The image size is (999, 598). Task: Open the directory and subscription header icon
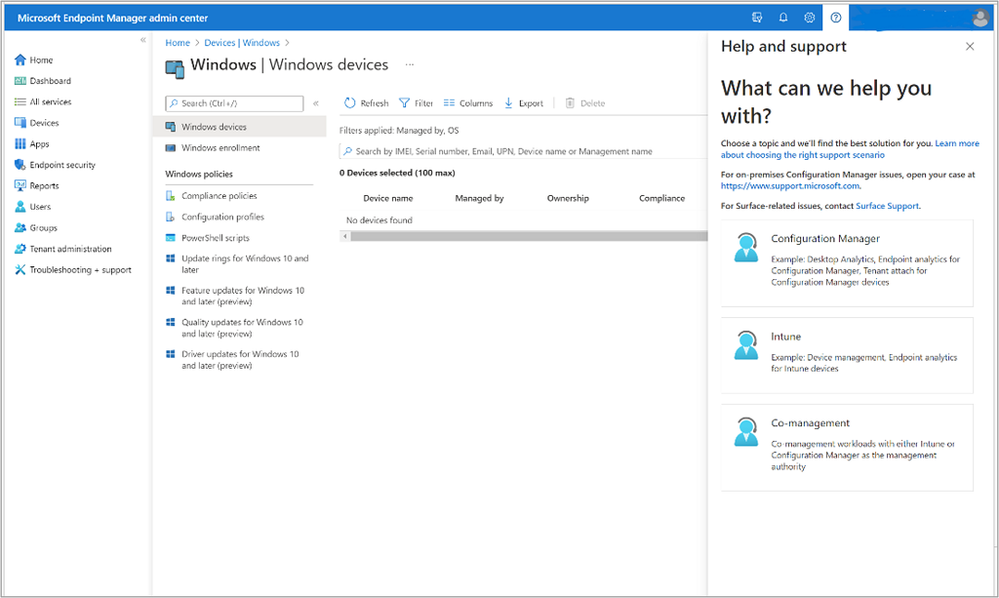[757, 18]
